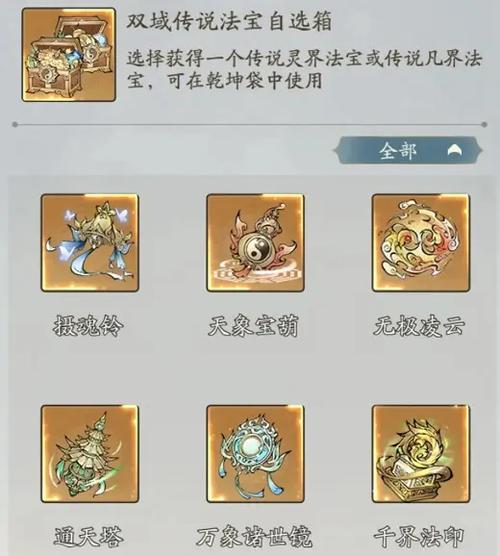The image size is (500, 556).
Task: Click the 无极凌云 name label
Action: [x=419, y=326]
